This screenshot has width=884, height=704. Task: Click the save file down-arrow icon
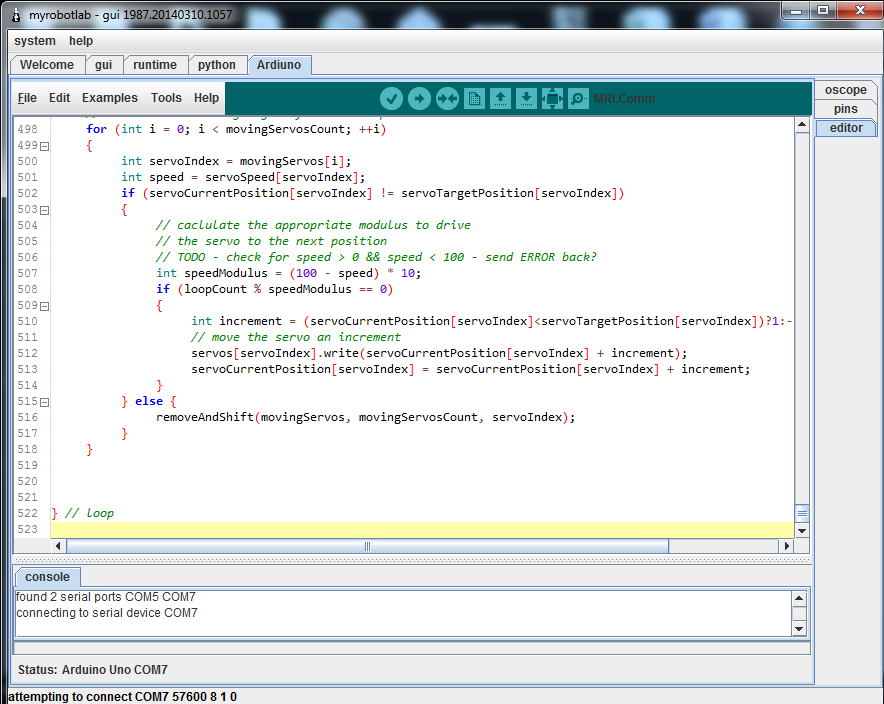[x=526, y=98]
